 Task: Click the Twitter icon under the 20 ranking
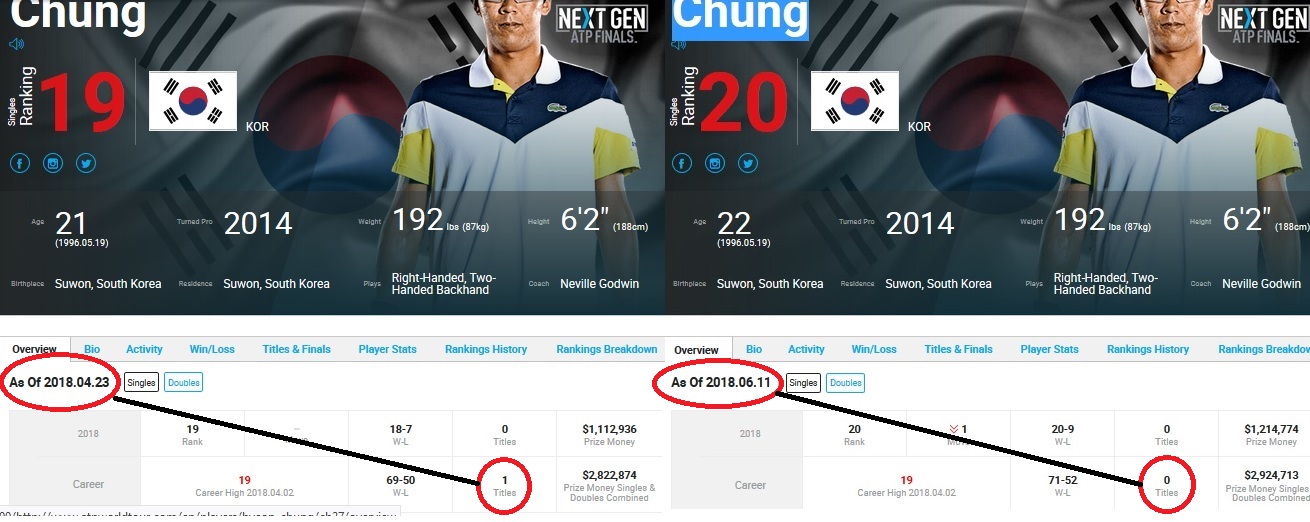point(748,163)
